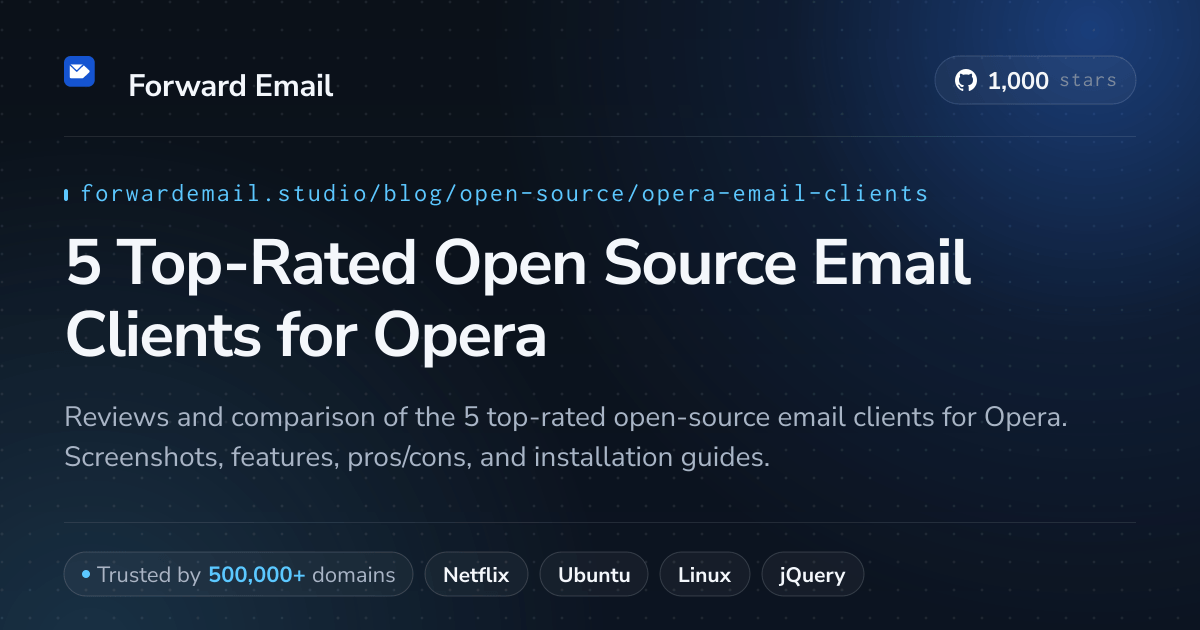
Task: Click the Forward Email envelope logo icon
Action: (x=79, y=71)
